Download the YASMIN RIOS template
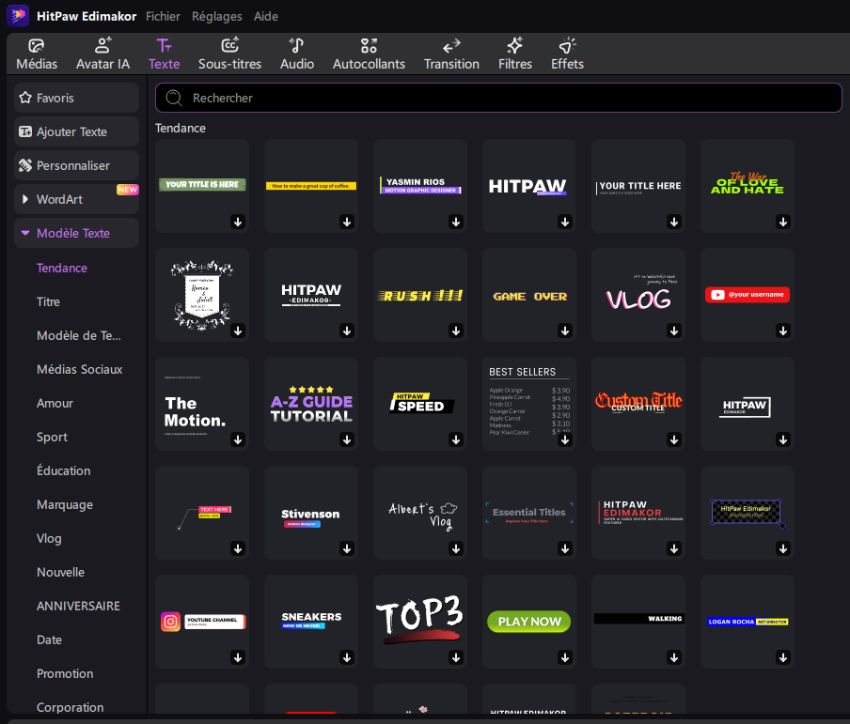 (456, 222)
